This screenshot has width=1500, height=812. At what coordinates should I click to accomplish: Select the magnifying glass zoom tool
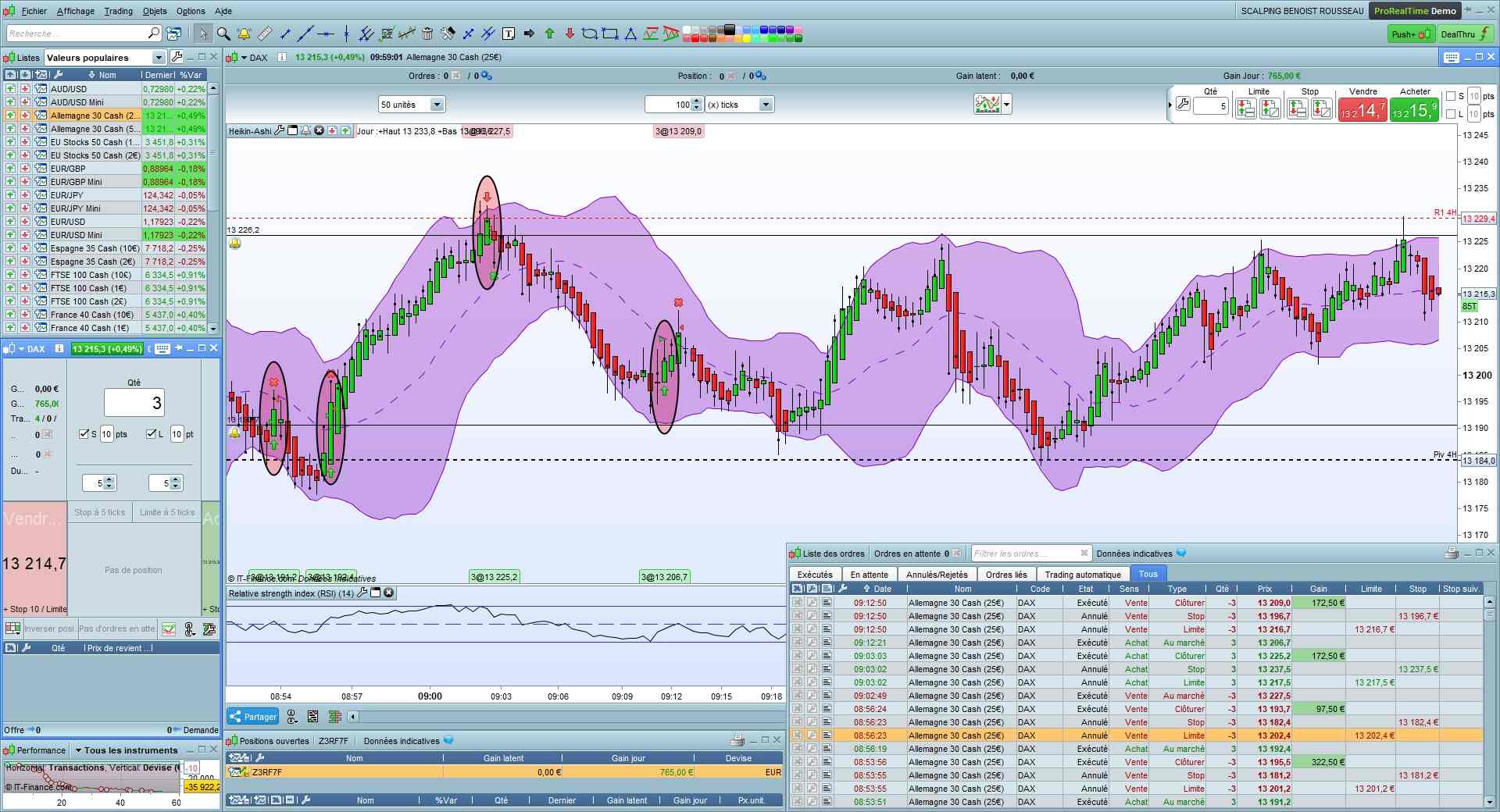pyautogui.click(x=223, y=34)
